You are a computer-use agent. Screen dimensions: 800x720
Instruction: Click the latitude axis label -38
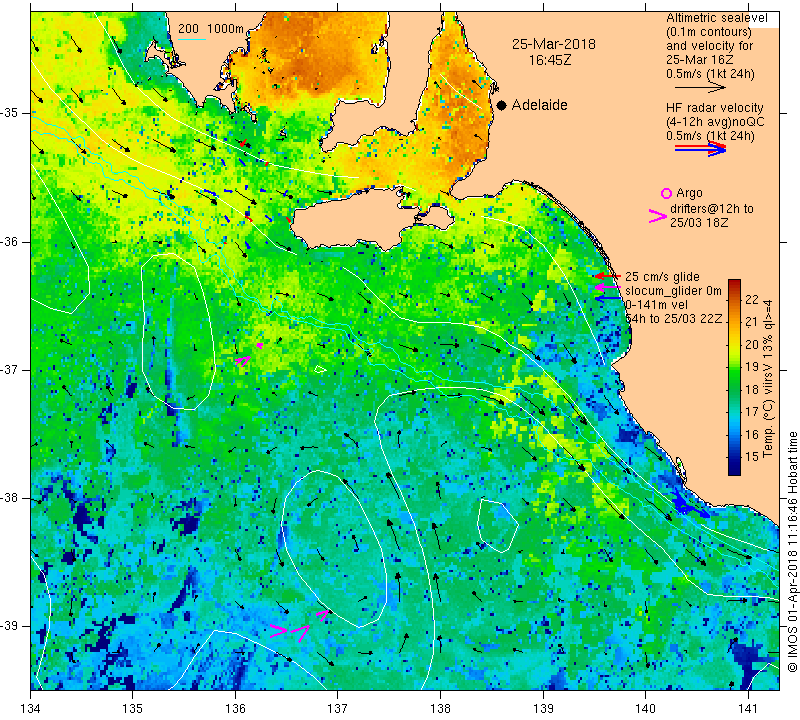tap(9, 498)
